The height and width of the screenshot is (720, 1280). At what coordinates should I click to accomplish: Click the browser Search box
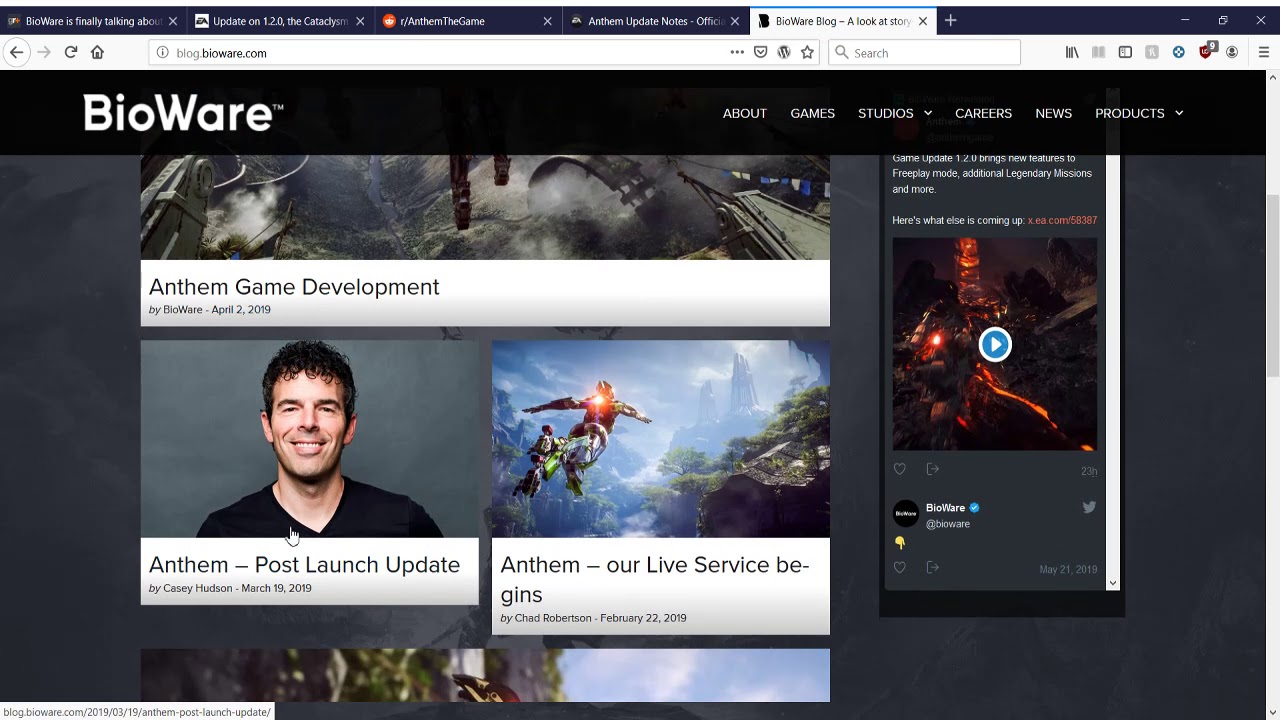point(924,52)
